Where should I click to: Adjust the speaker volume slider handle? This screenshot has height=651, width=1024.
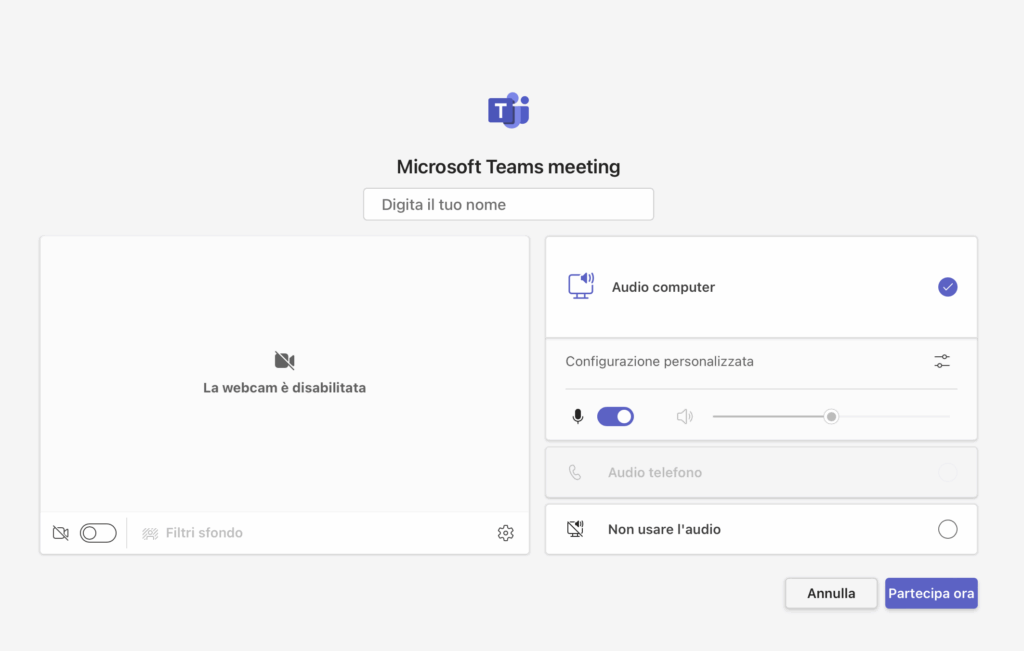pos(831,417)
